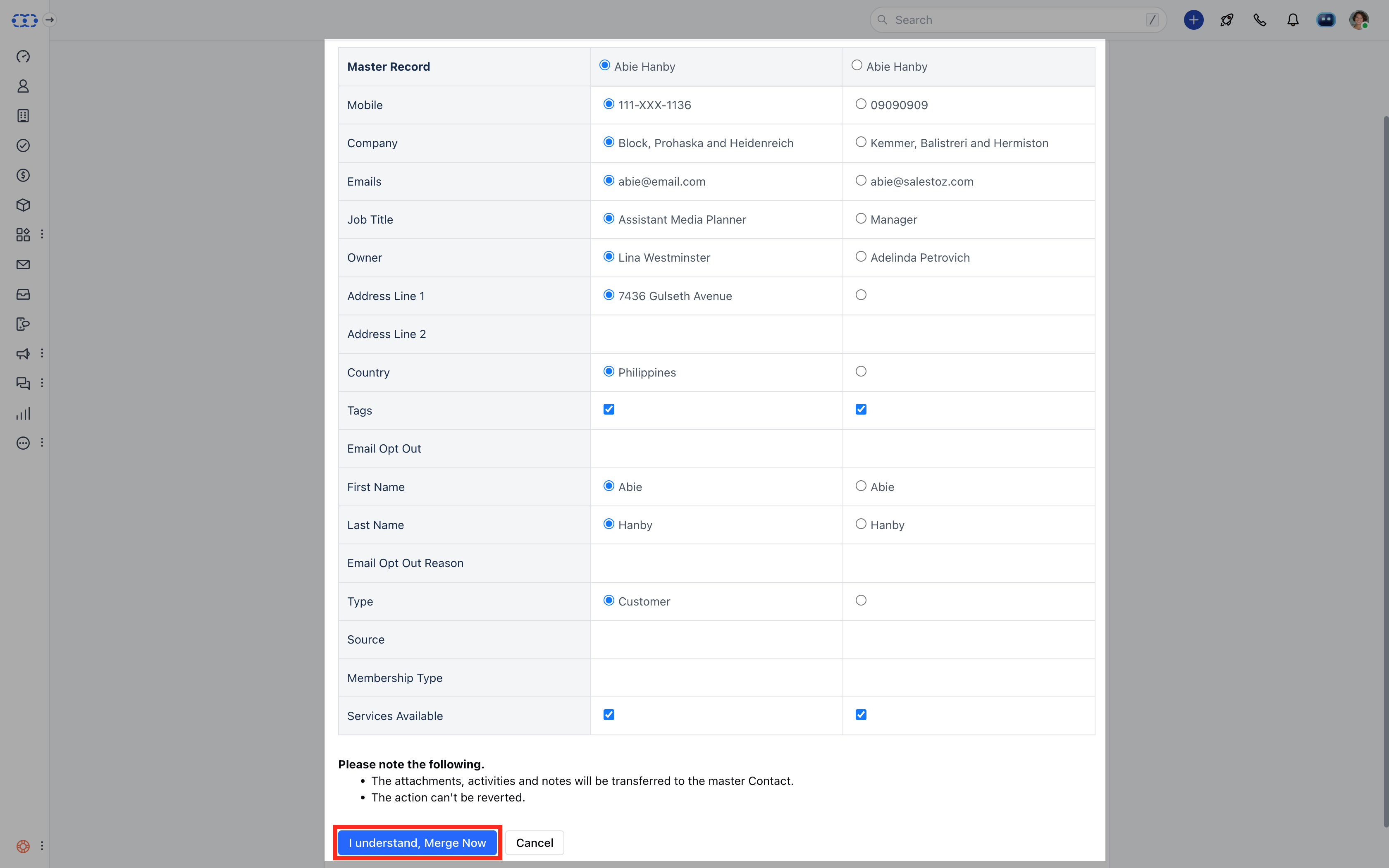The image size is (1389, 868).
Task: Select mobile 09090909 radio button
Action: pos(860,104)
